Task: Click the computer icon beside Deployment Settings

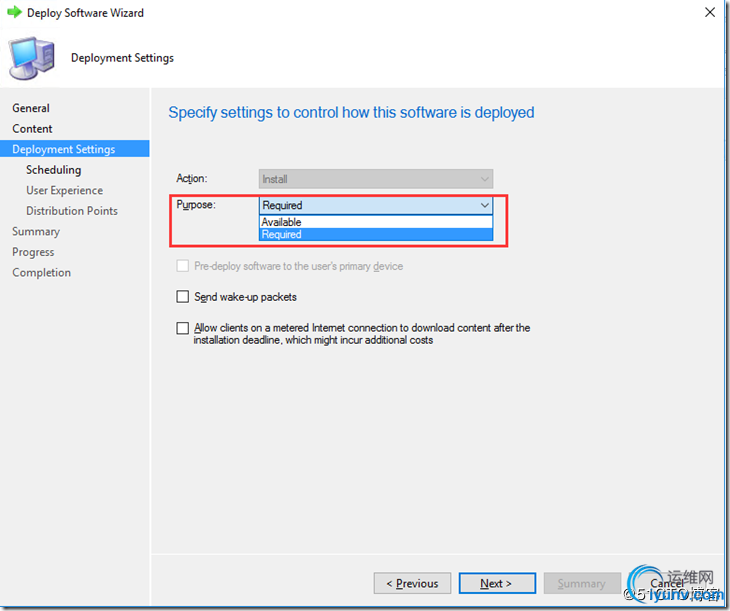Action: point(32,58)
